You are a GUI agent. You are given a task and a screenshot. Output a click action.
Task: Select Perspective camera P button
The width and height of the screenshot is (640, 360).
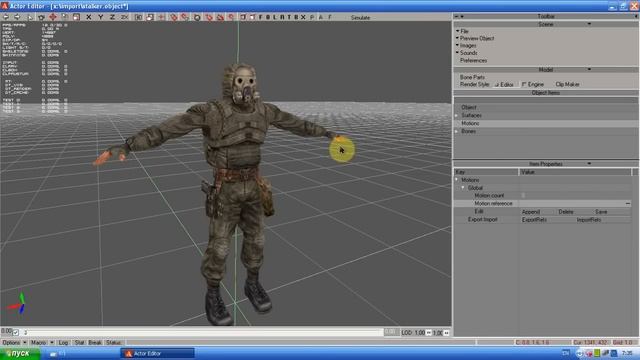coord(312,17)
